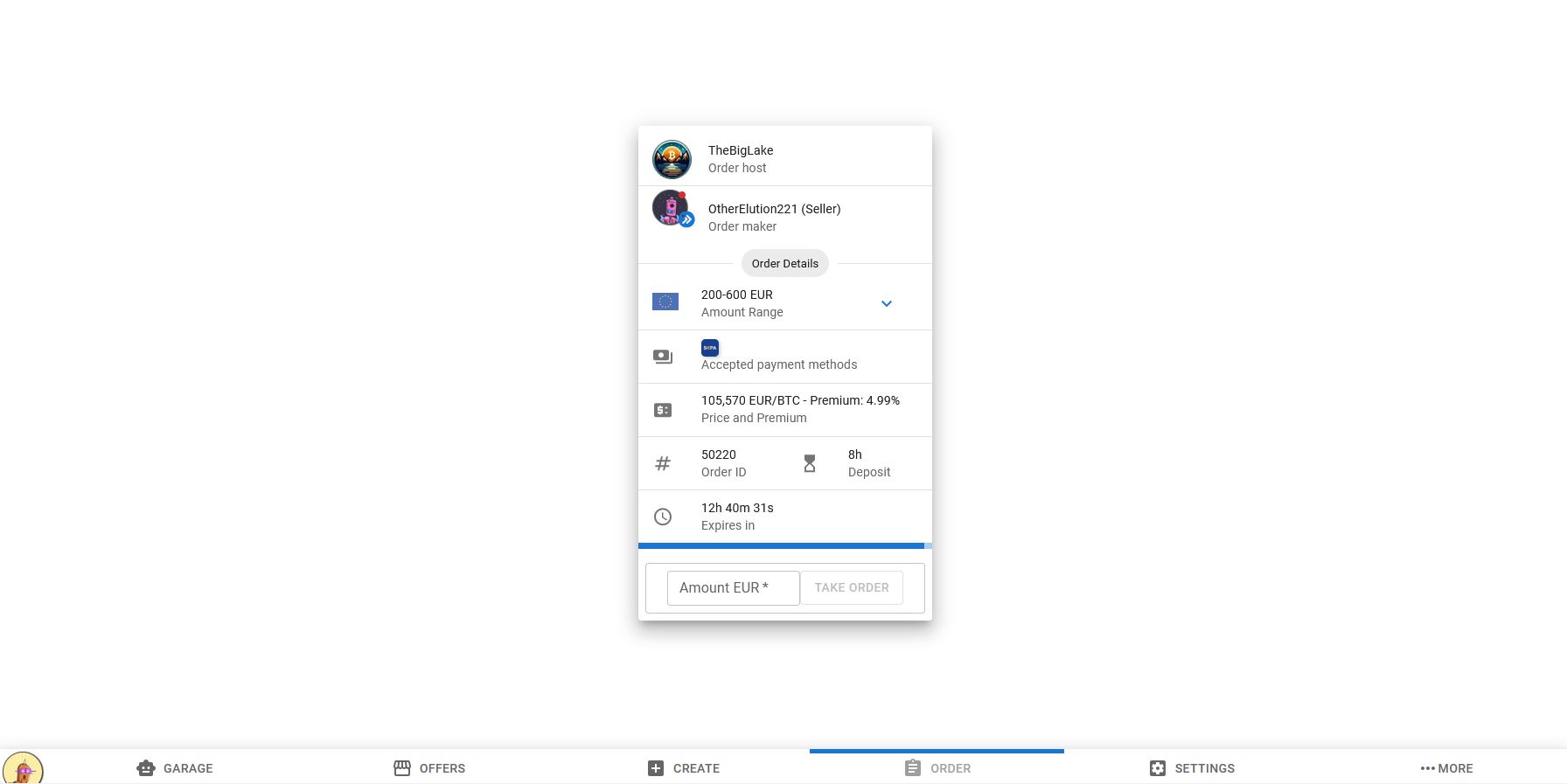Viewport: 1567px width, 784px height.
Task: Open the Garage tab
Action: pos(175,768)
